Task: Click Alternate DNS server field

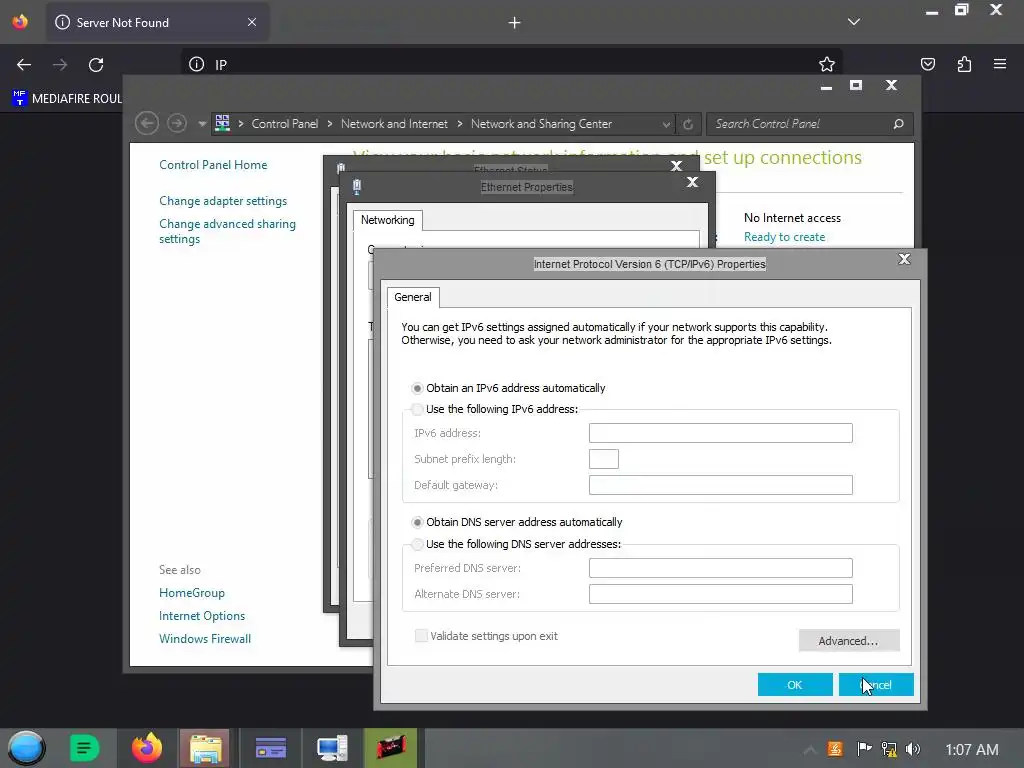Action: click(720, 594)
